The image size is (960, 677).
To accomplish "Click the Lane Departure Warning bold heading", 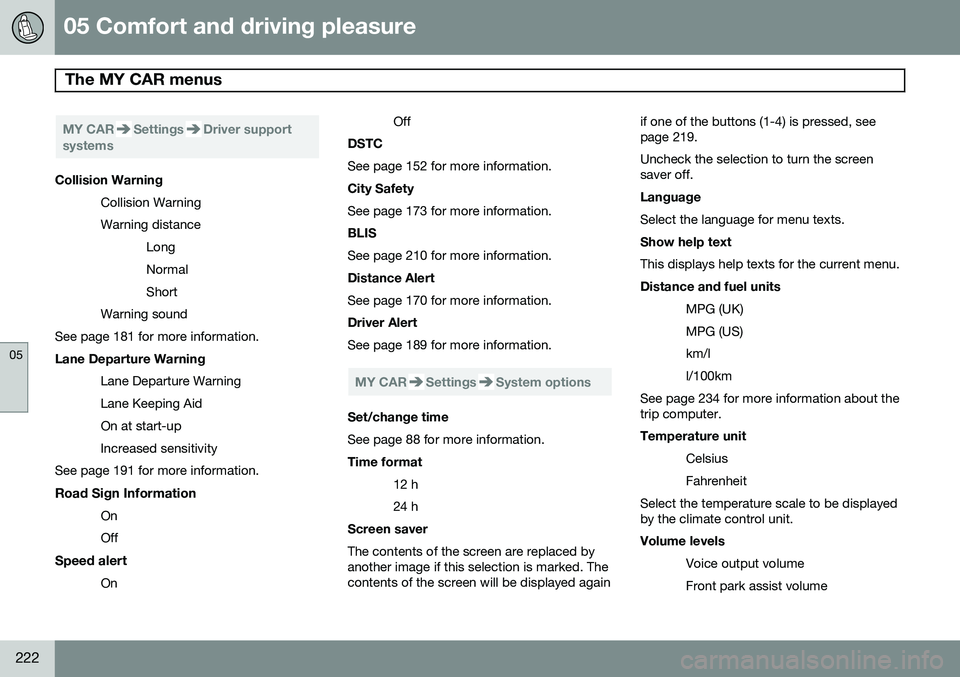I will point(130,359).
